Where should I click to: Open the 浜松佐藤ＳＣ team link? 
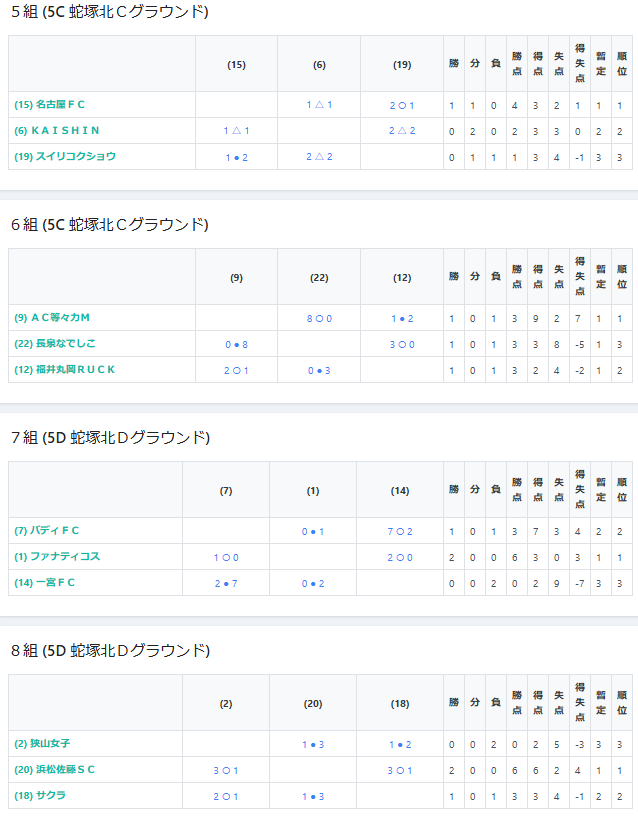[55, 770]
